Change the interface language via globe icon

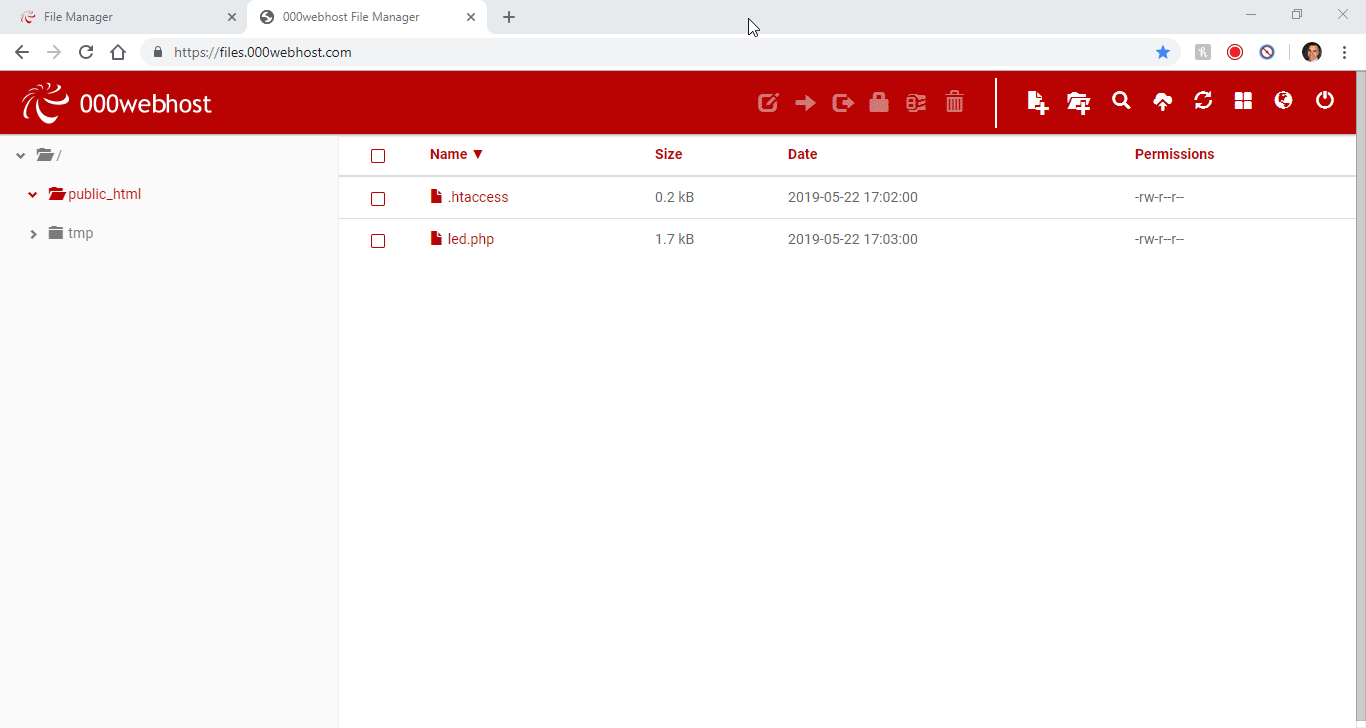(x=1283, y=101)
